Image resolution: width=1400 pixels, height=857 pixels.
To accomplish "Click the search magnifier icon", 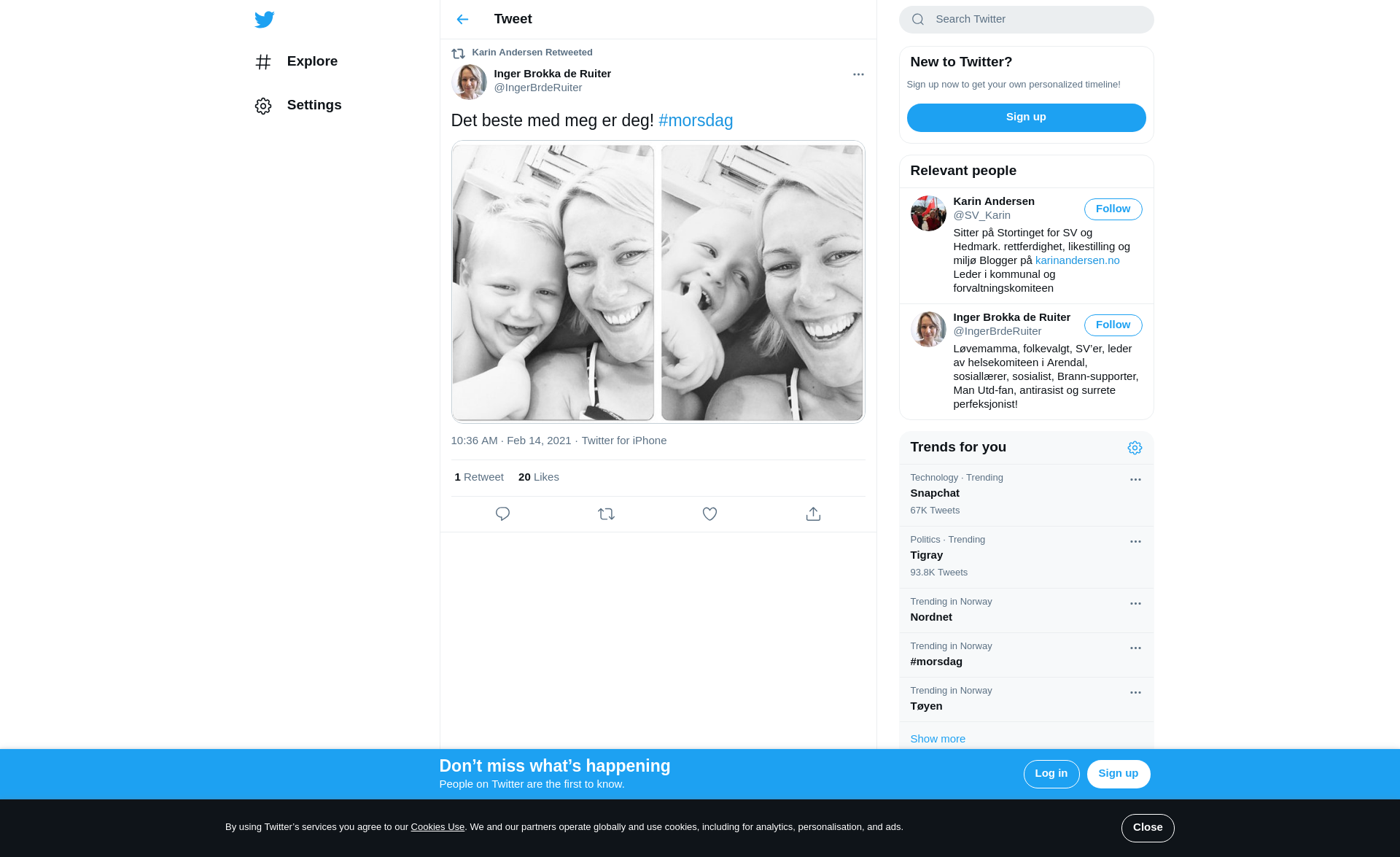I will (x=918, y=20).
